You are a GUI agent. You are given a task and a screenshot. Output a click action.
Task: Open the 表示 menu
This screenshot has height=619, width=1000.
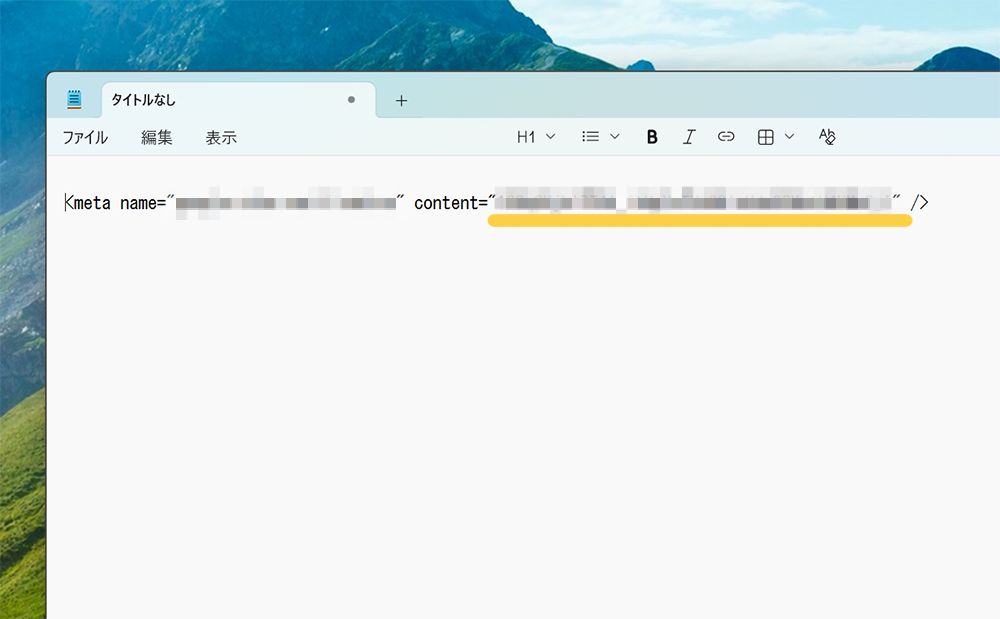[221, 137]
